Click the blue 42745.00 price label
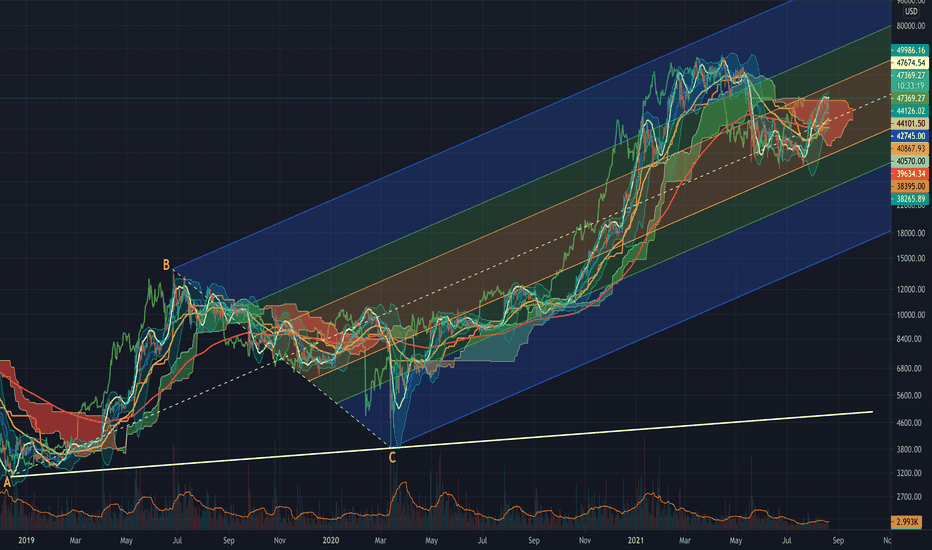Viewport: 932px width, 550px height. [x=909, y=136]
